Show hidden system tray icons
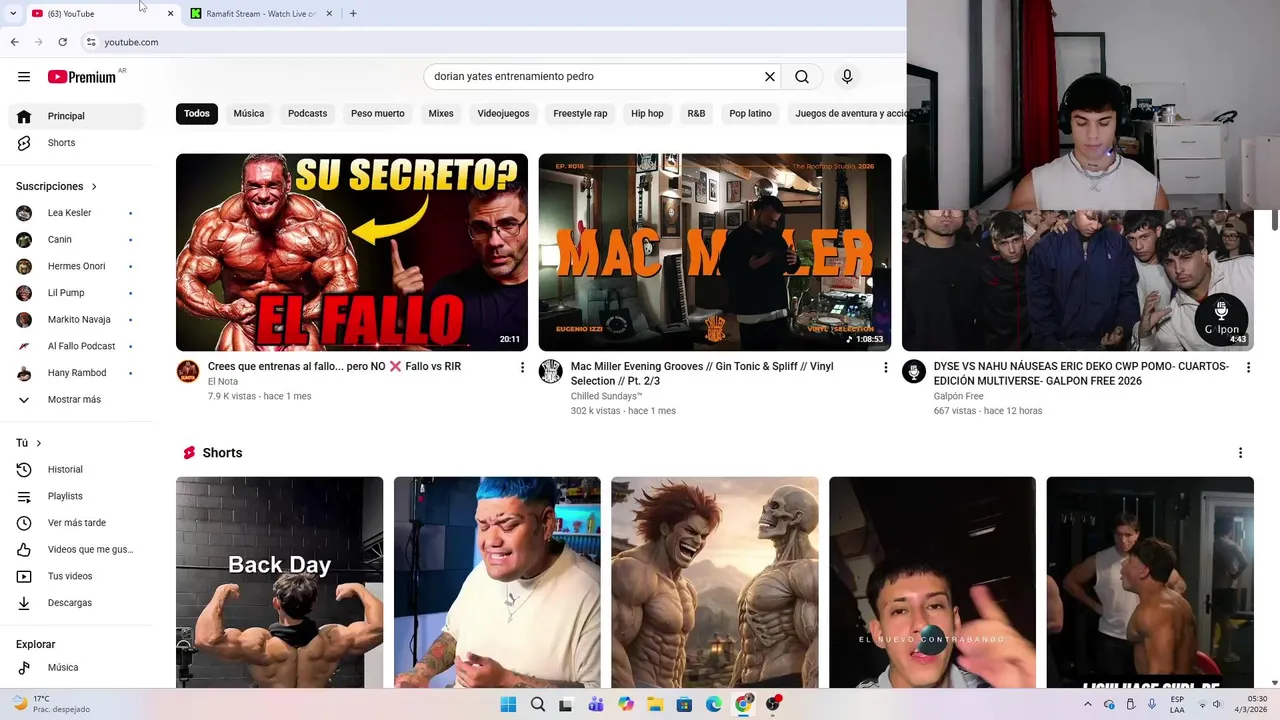Screen dimensions: 1280x720 [1088, 704]
